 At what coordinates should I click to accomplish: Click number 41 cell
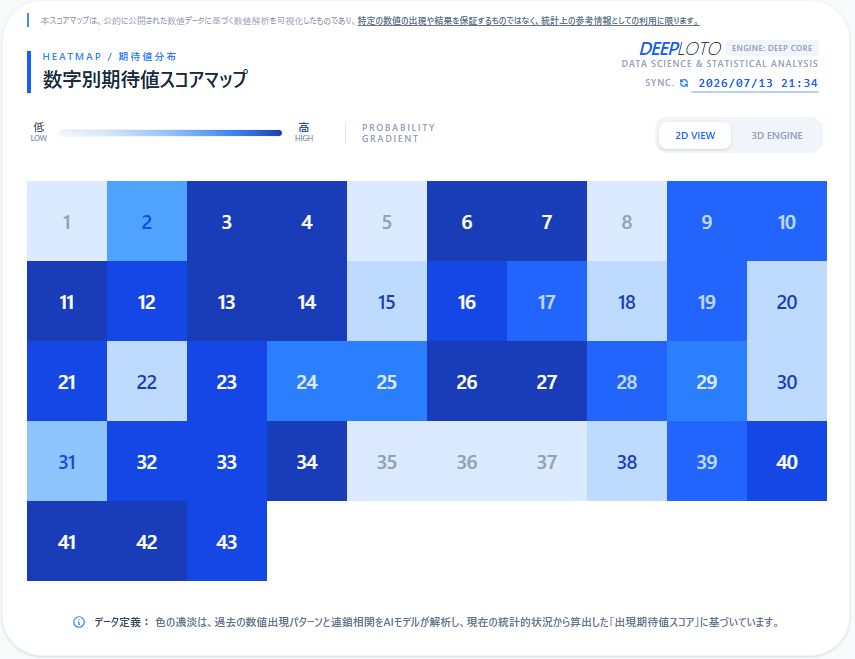(x=67, y=541)
